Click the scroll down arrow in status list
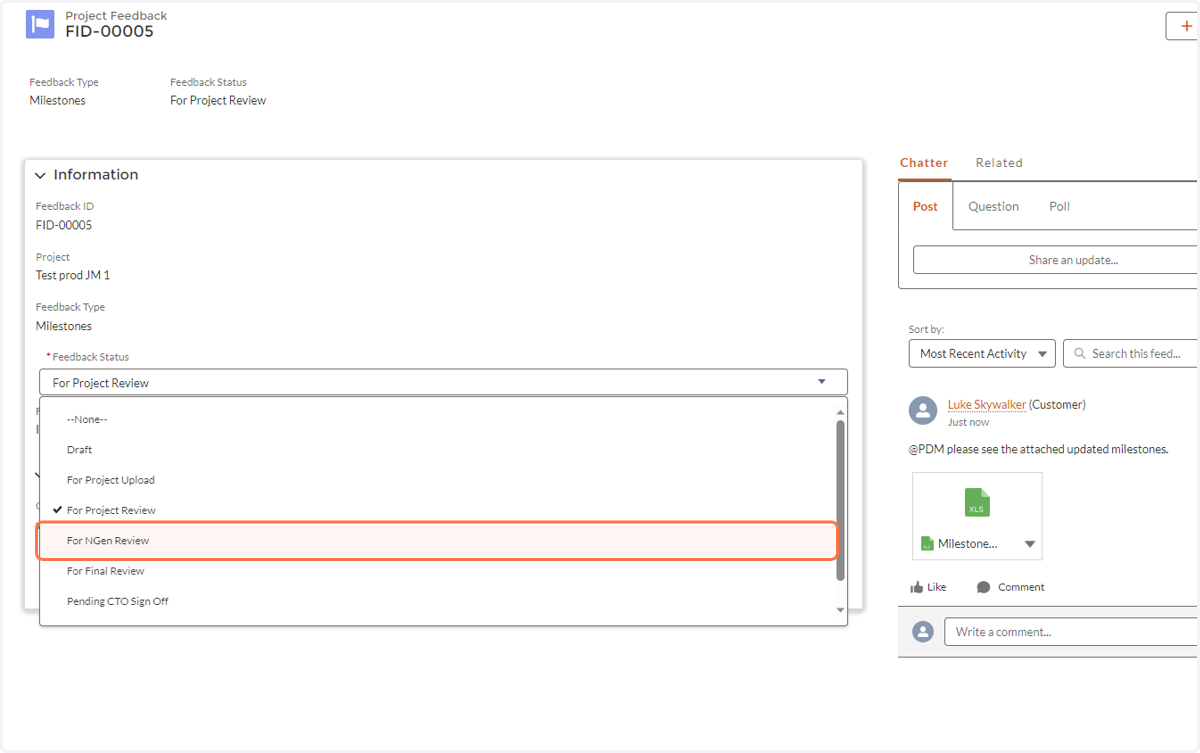 pos(841,610)
